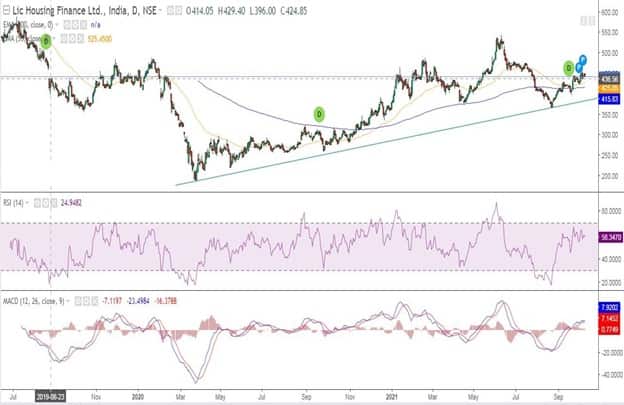Click the MACD value -7.1197
This screenshot has width=624, height=405.
tap(112, 301)
